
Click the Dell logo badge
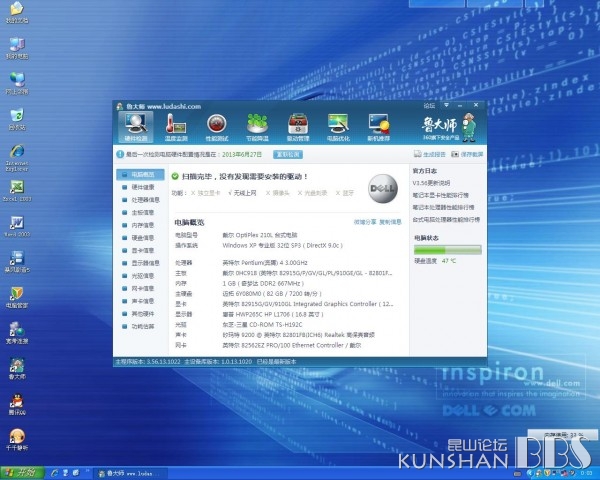[x=383, y=188]
